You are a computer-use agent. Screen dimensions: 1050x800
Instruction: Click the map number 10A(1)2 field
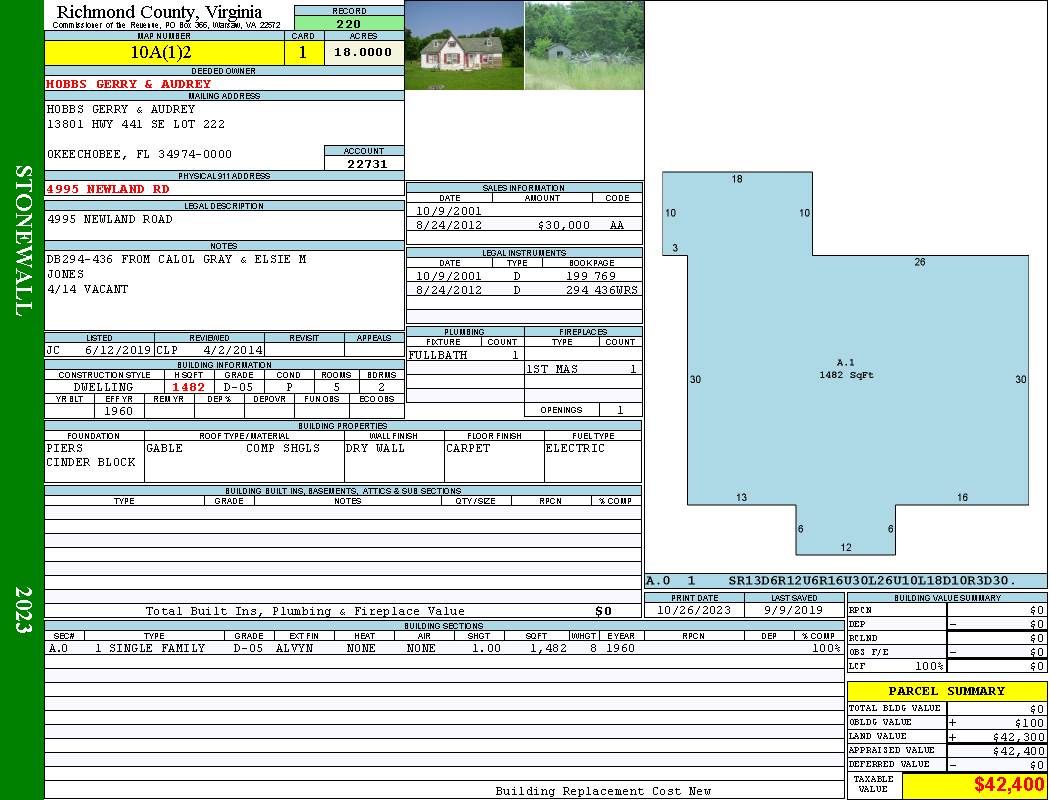tap(164, 52)
